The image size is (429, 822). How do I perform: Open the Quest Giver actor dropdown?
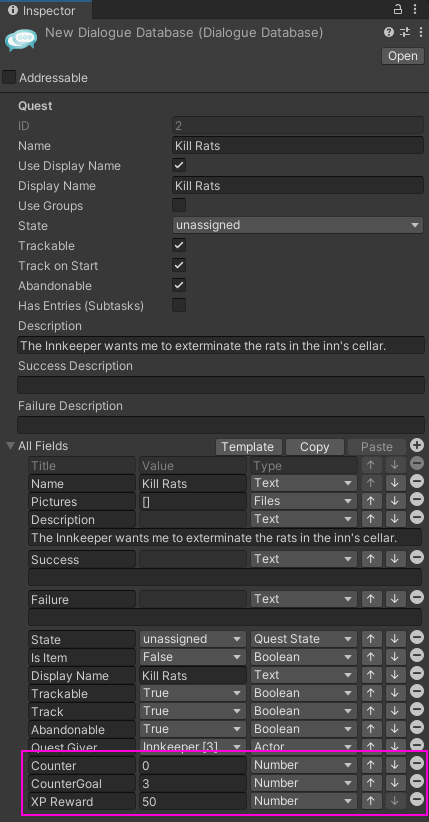[192, 747]
